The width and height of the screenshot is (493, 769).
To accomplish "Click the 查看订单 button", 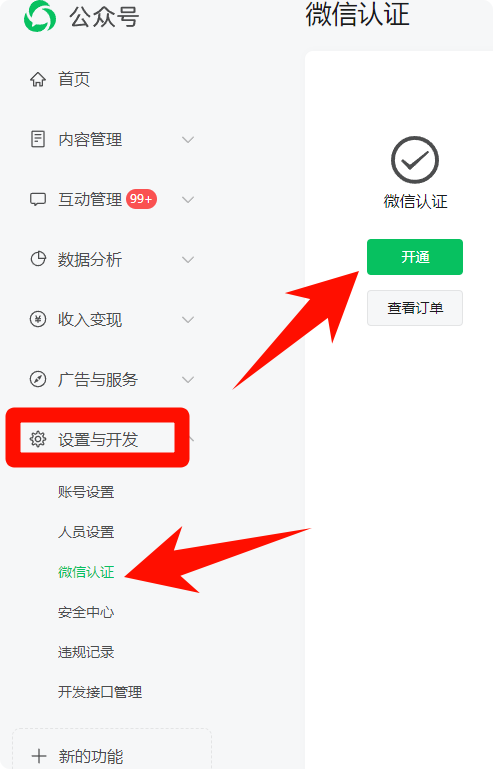I will [415, 308].
